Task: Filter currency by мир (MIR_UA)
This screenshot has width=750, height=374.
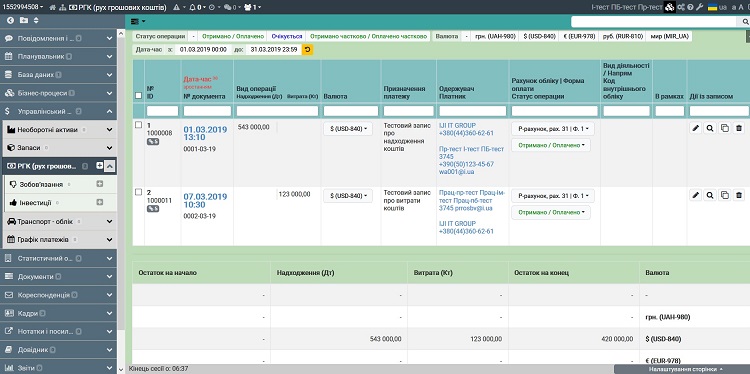Action: 669,36
